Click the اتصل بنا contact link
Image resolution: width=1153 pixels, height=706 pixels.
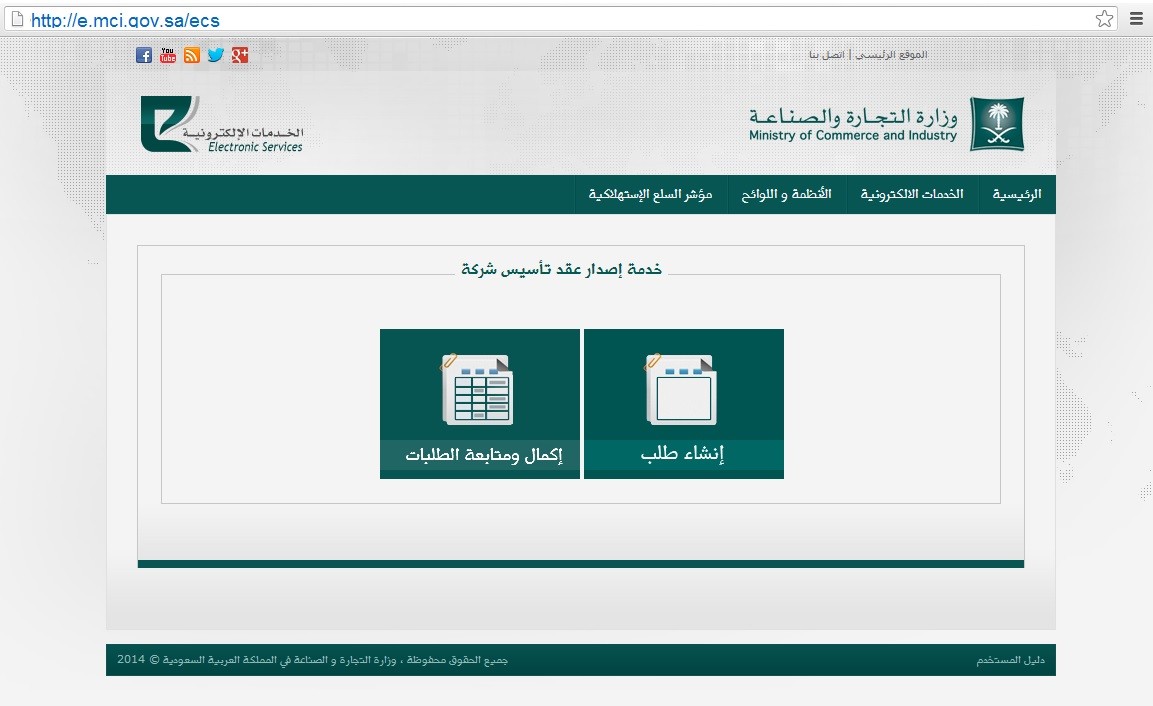coord(826,54)
